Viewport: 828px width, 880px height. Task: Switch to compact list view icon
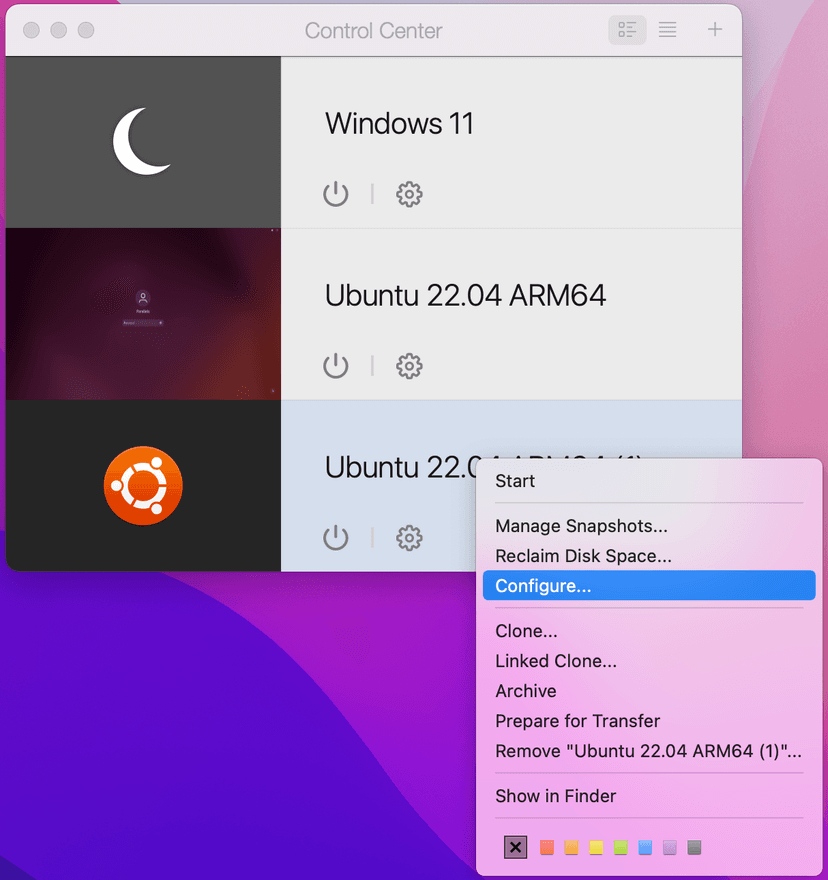[x=667, y=30]
